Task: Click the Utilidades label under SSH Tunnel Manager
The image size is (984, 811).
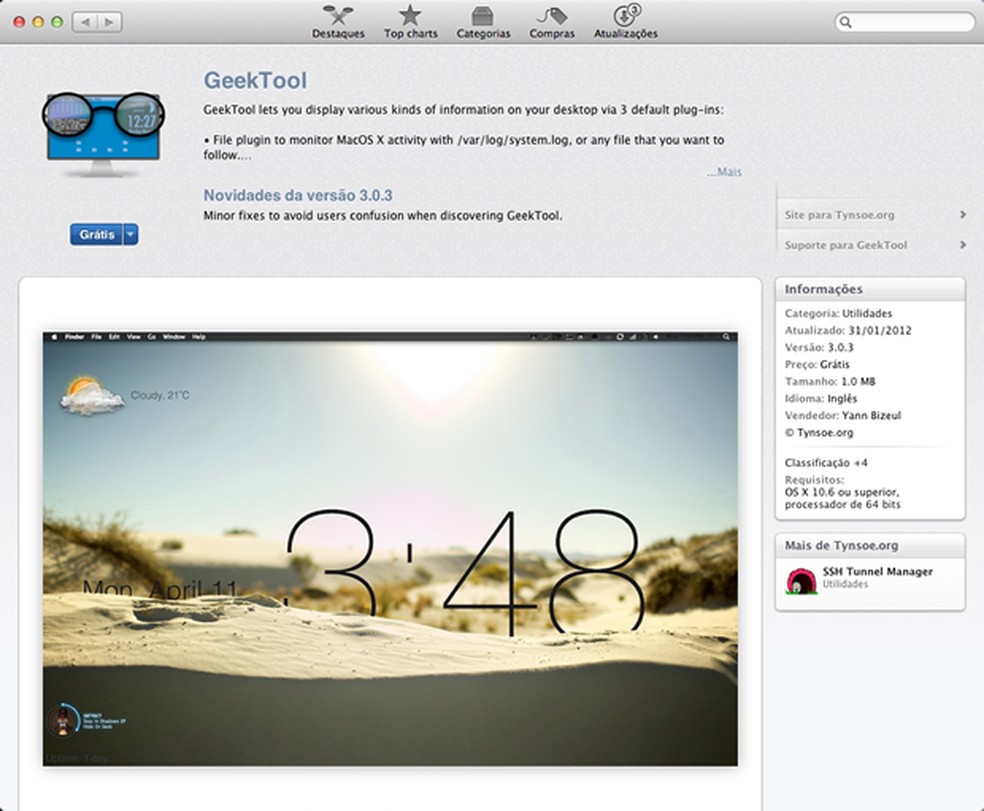Action: click(845, 584)
